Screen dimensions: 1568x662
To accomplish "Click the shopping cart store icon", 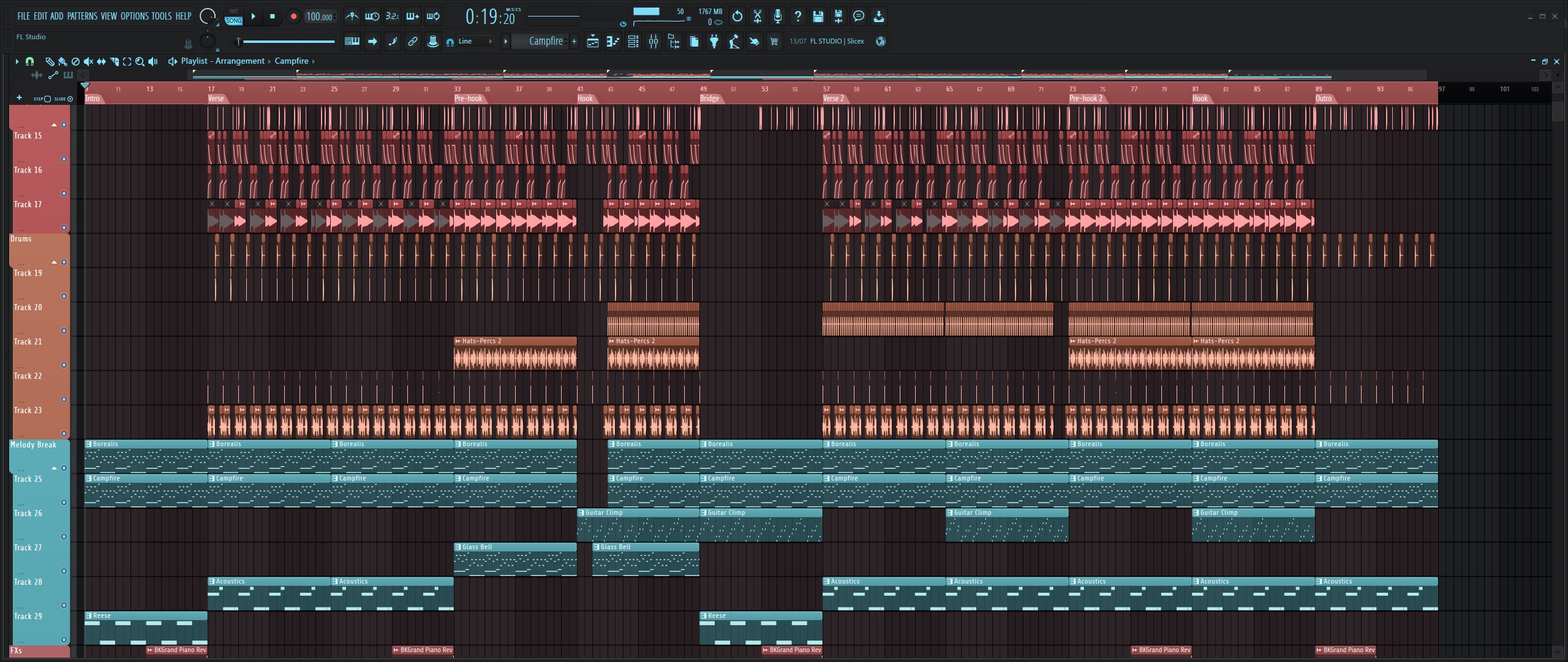I will coord(775,41).
